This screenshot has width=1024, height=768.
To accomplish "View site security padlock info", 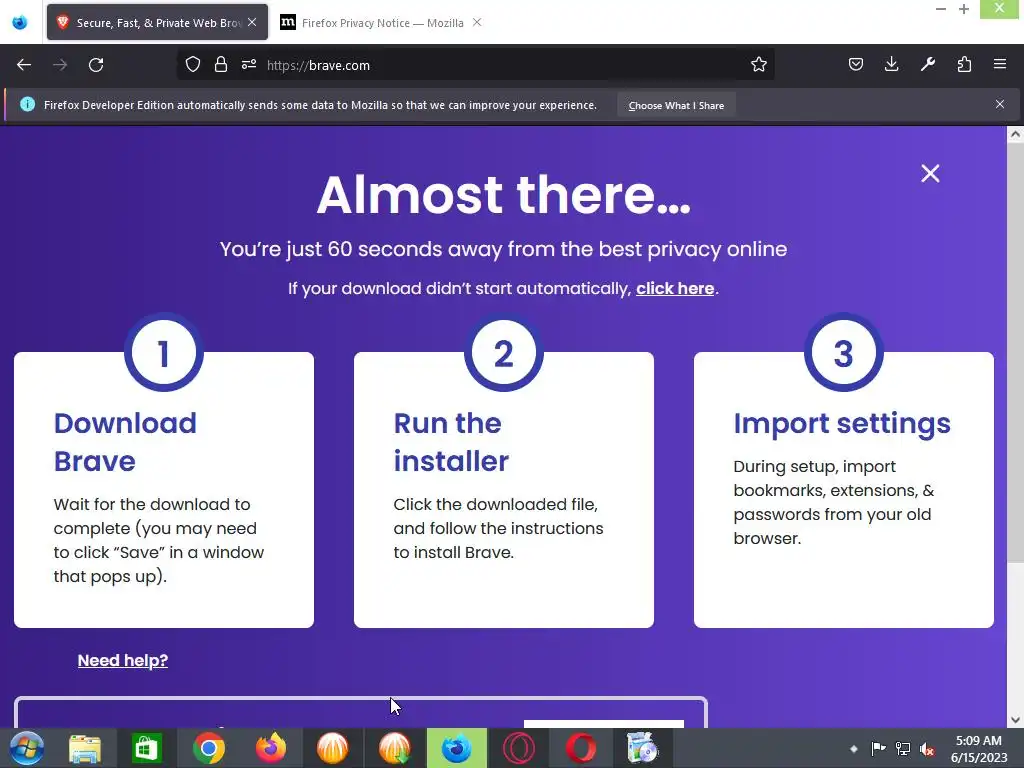I will [x=221, y=65].
